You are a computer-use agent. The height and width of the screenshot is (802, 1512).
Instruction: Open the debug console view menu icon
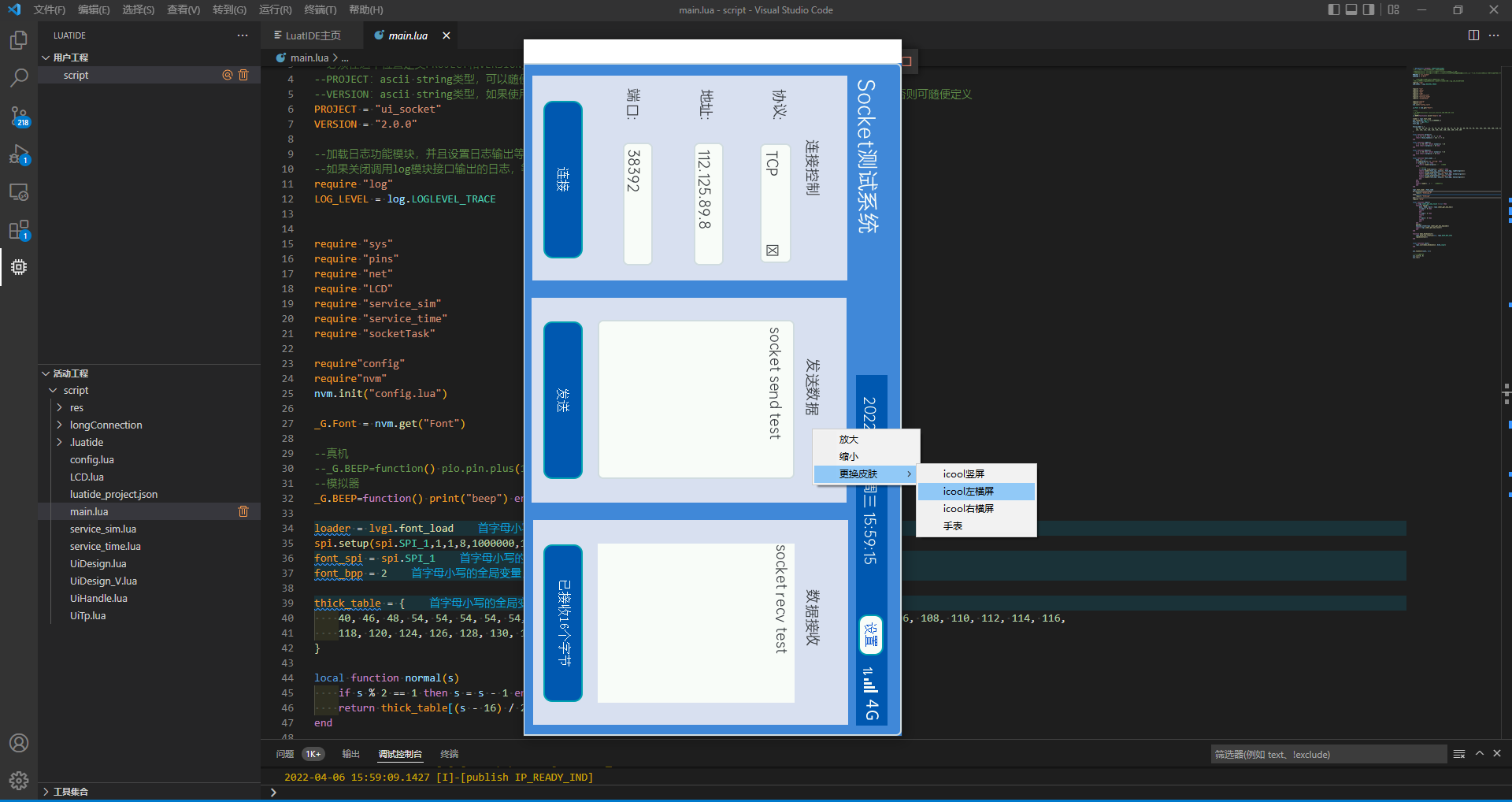point(1459,754)
